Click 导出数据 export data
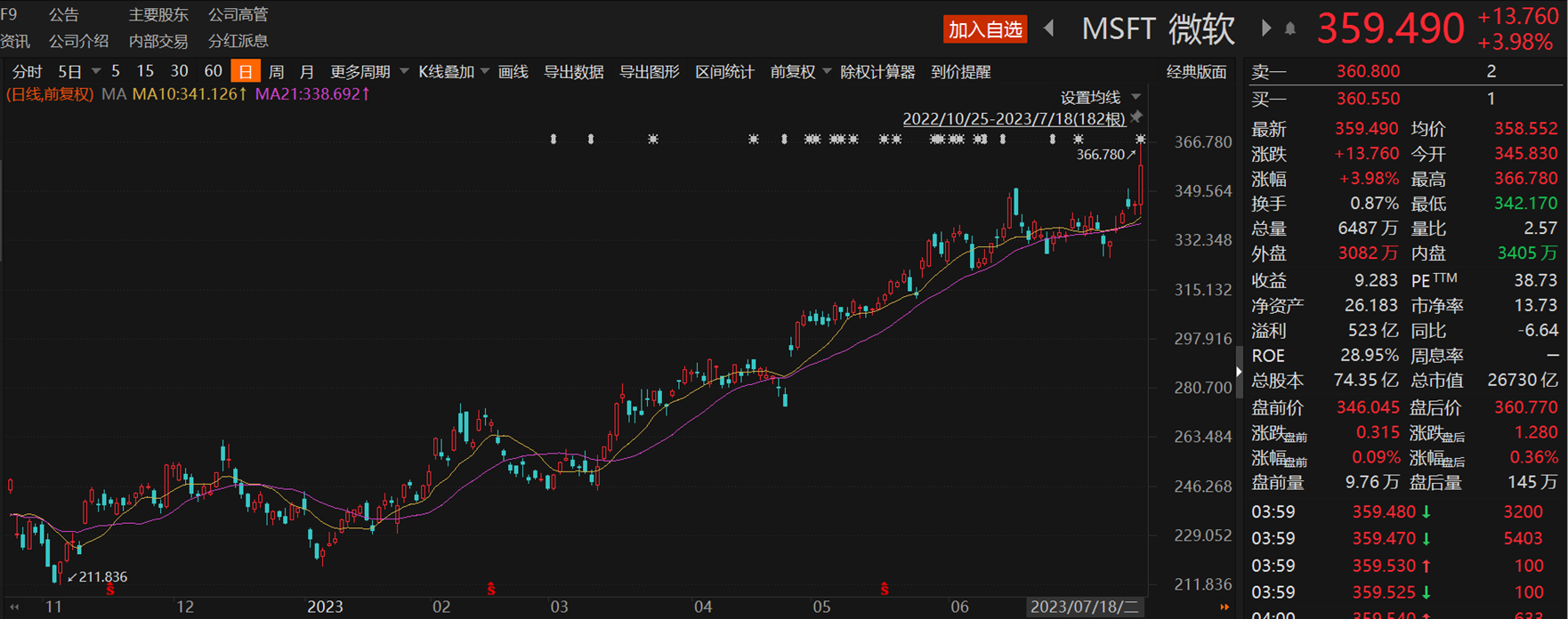The width and height of the screenshot is (1568, 619). (x=574, y=72)
